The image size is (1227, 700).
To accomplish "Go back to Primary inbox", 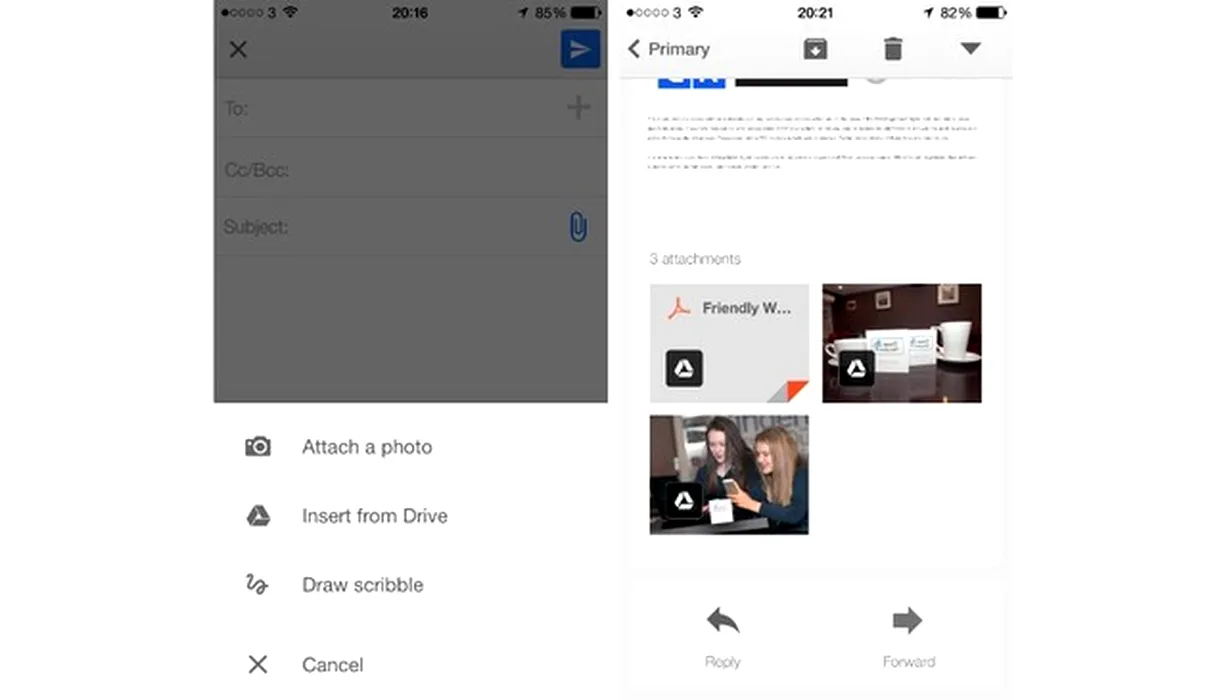I will click(668, 49).
